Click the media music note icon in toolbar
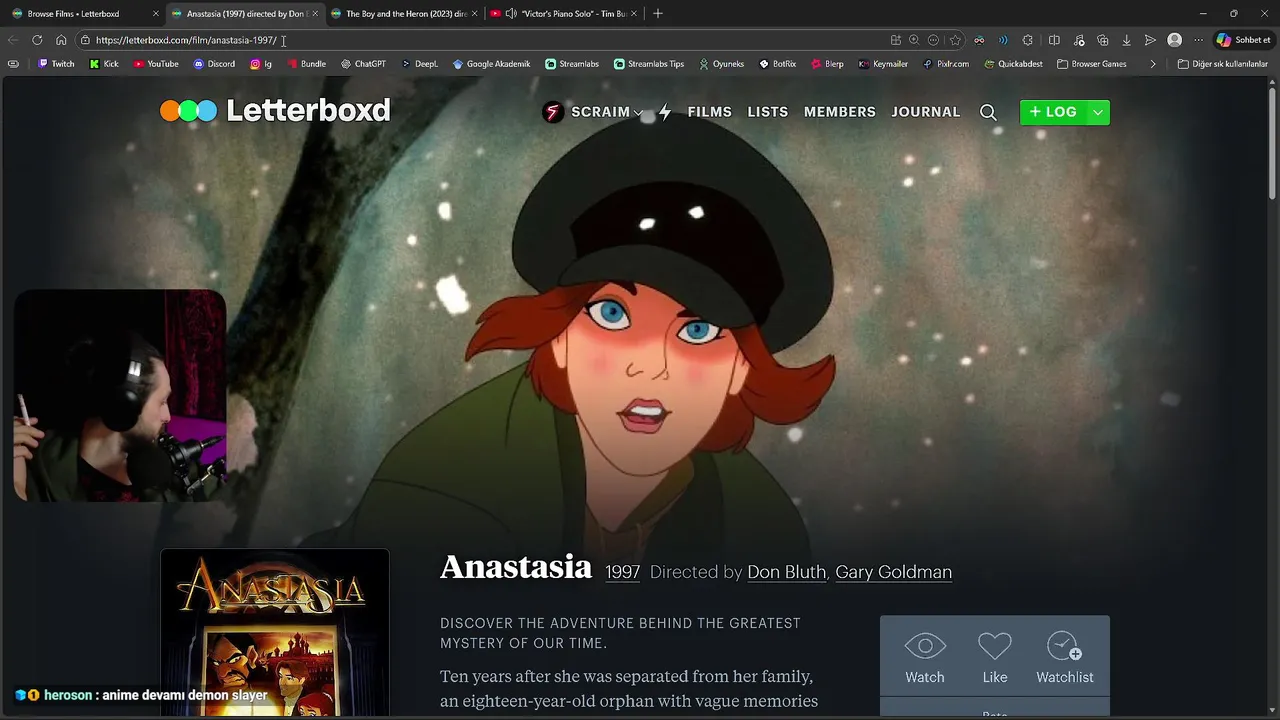The height and width of the screenshot is (720, 1280). coord(1079,40)
